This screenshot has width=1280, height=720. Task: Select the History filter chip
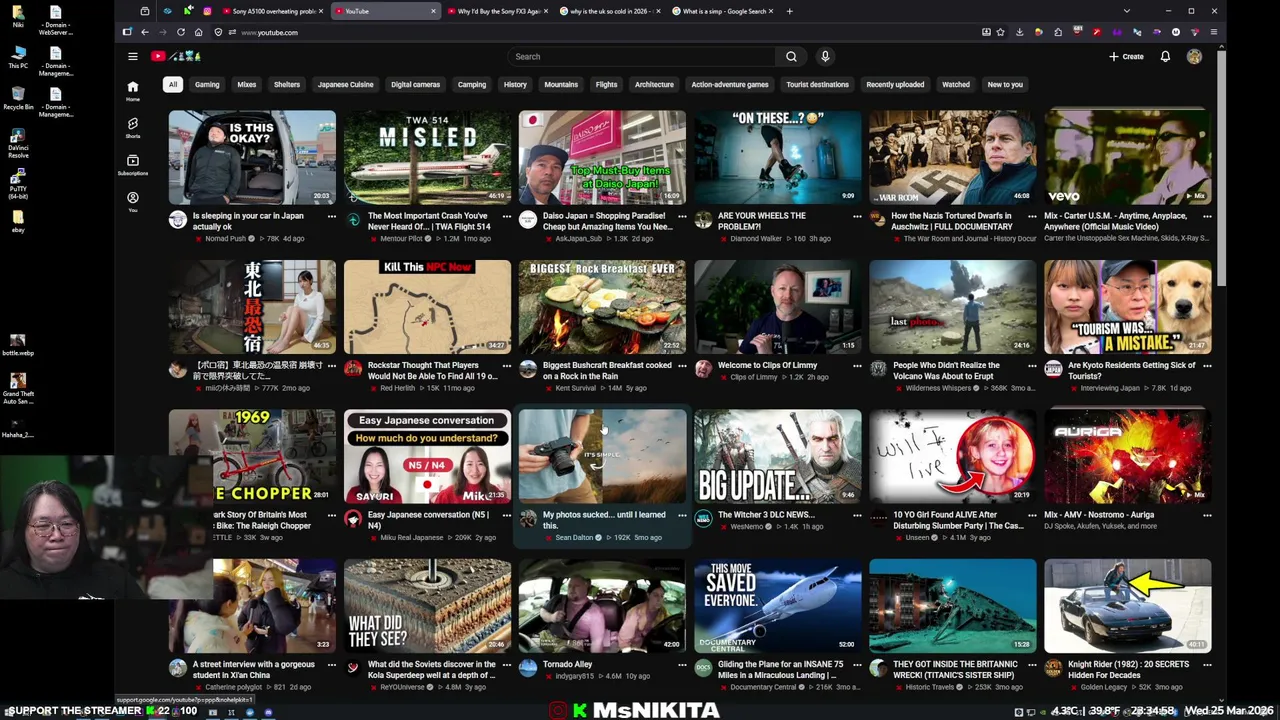click(x=515, y=84)
